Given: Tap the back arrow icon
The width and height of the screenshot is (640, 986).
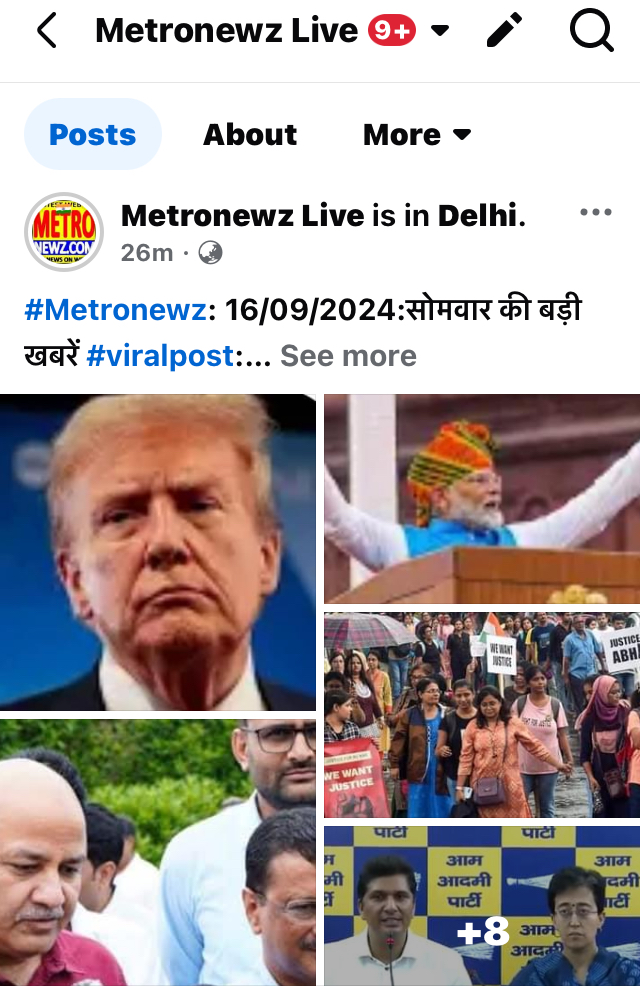Looking at the screenshot, I should point(47,31).
